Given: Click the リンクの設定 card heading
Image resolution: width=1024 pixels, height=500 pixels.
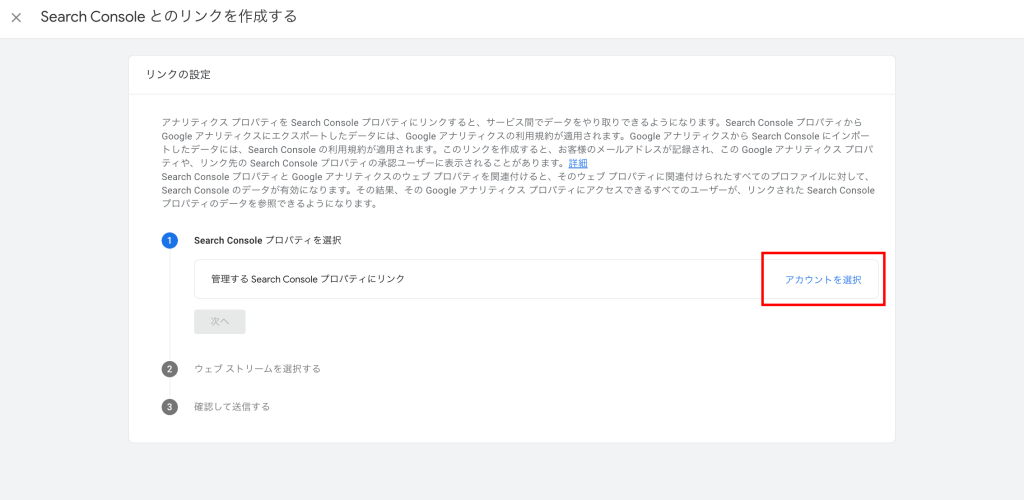Looking at the screenshot, I should tap(178, 74).
